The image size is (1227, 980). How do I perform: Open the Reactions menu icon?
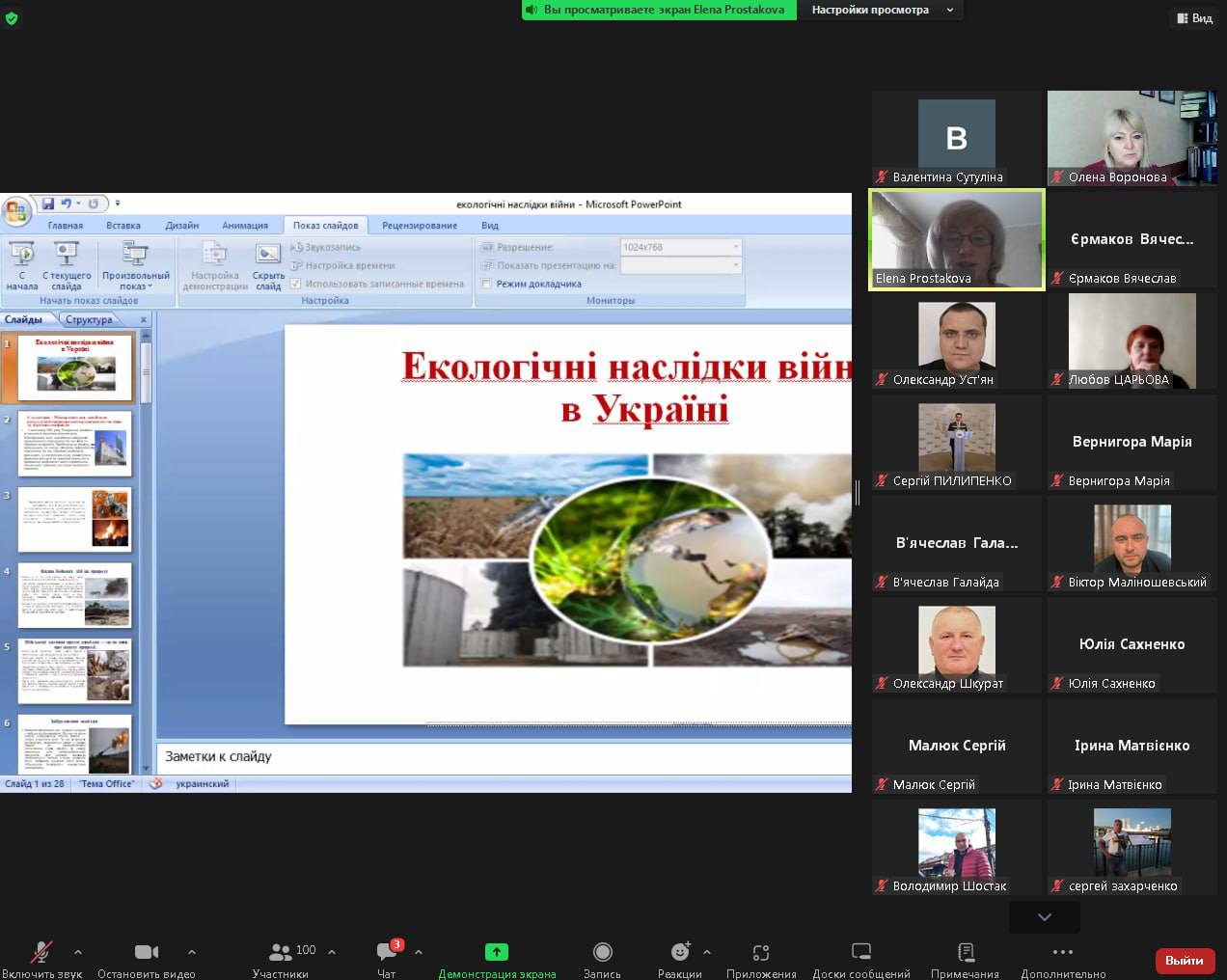tap(680, 953)
